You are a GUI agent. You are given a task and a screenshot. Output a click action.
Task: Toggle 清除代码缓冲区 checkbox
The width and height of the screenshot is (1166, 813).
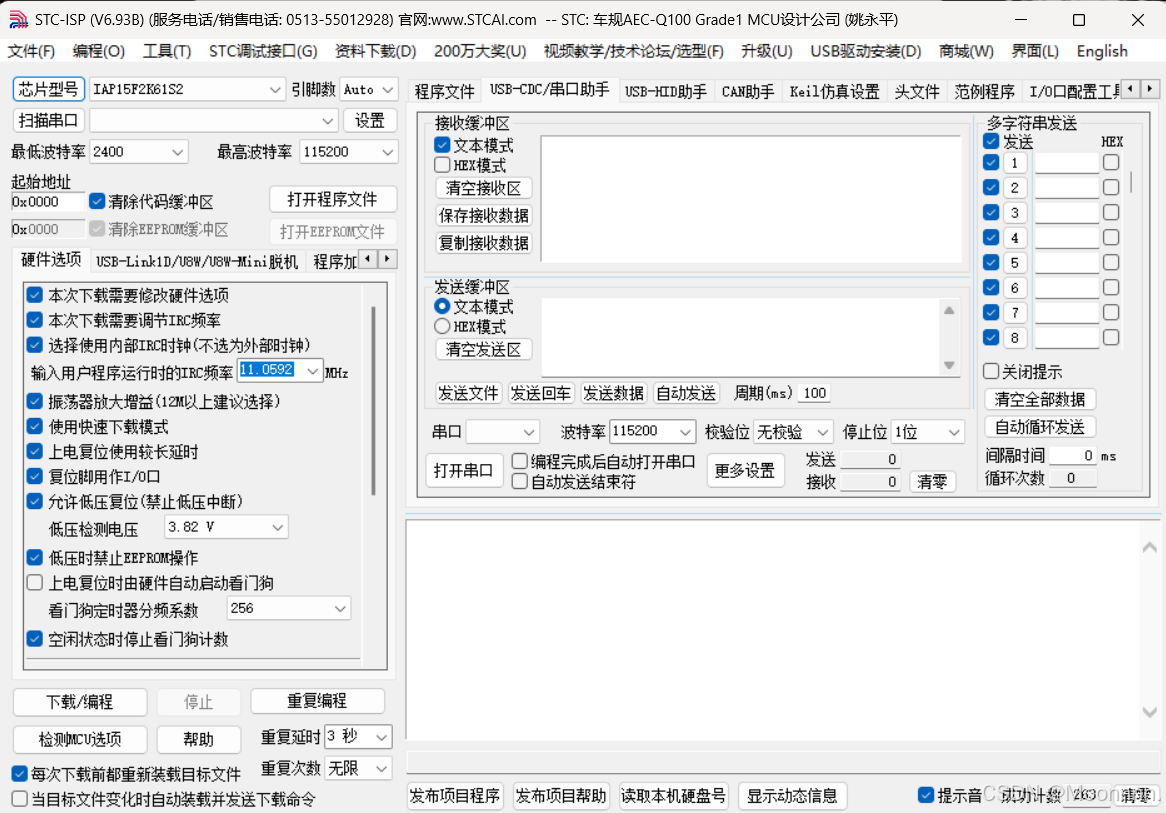tap(97, 201)
